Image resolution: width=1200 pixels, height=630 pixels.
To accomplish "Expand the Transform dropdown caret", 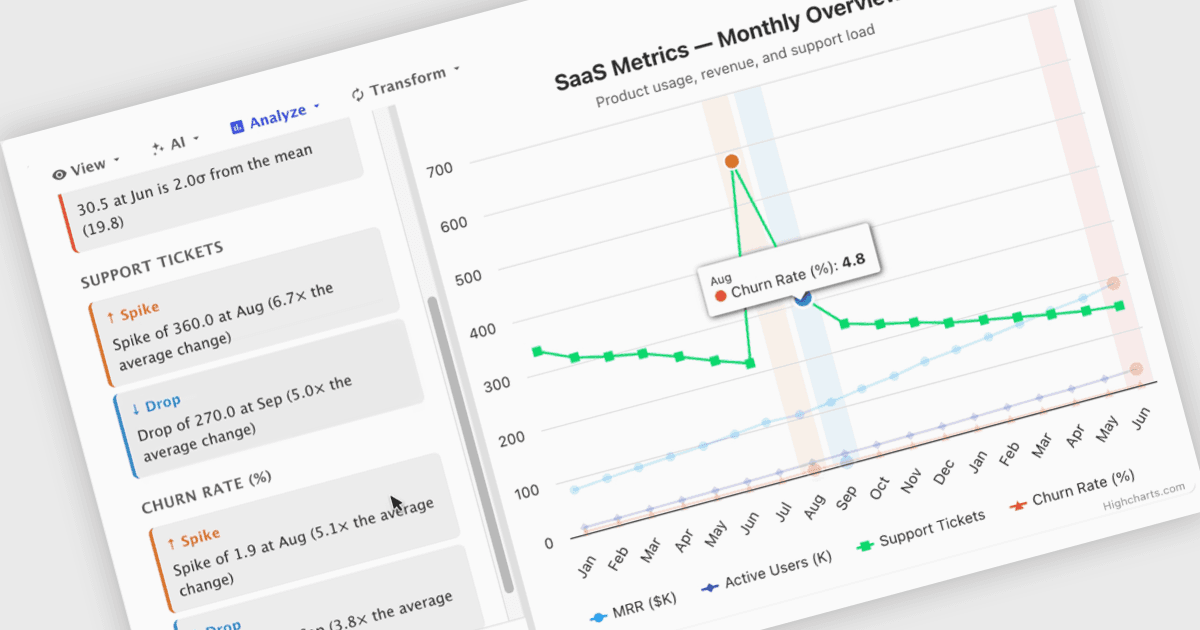I will pos(456,69).
